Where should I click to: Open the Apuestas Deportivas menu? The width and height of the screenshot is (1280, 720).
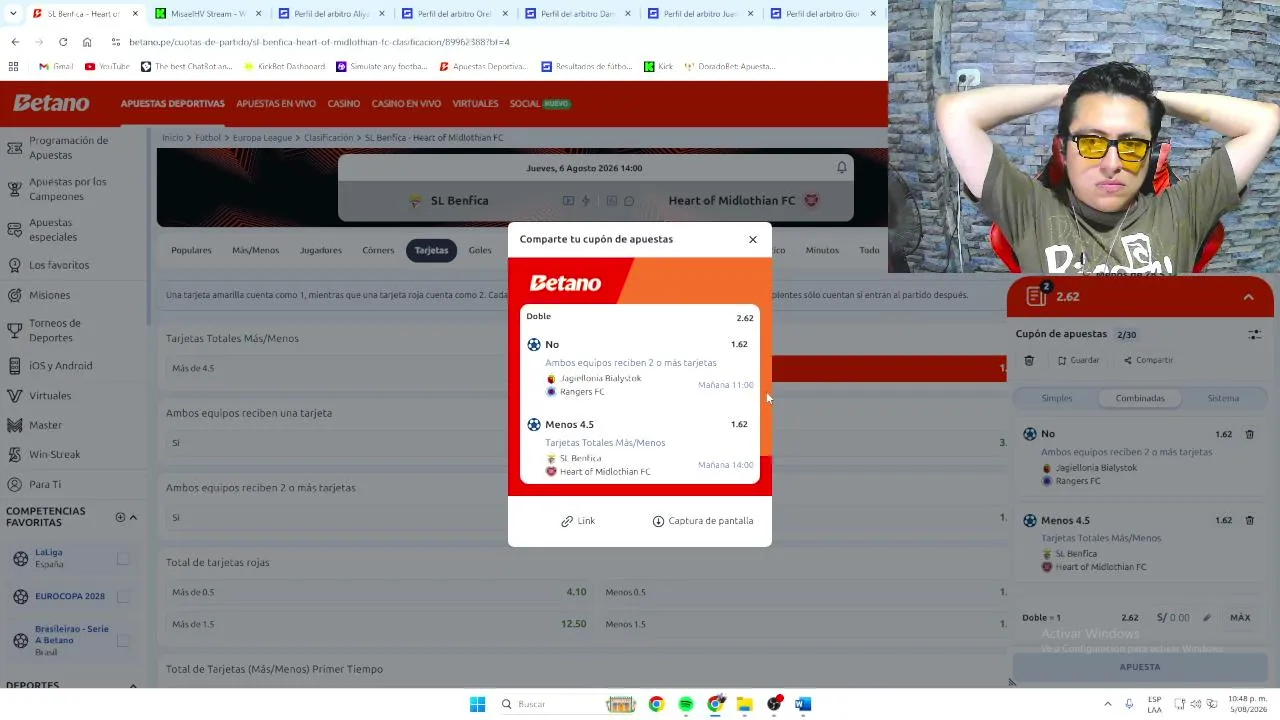pyautogui.click(x=172, y=103)
